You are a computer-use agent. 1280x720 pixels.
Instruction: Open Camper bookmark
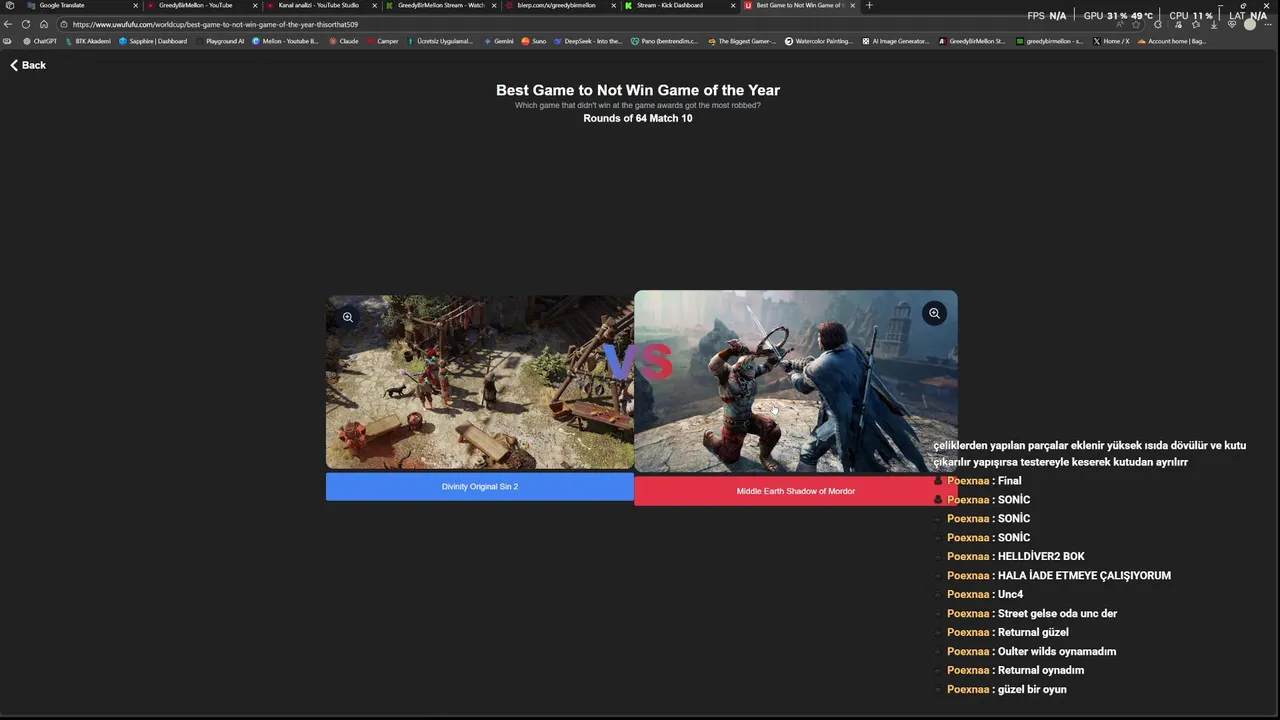point(383,41)
